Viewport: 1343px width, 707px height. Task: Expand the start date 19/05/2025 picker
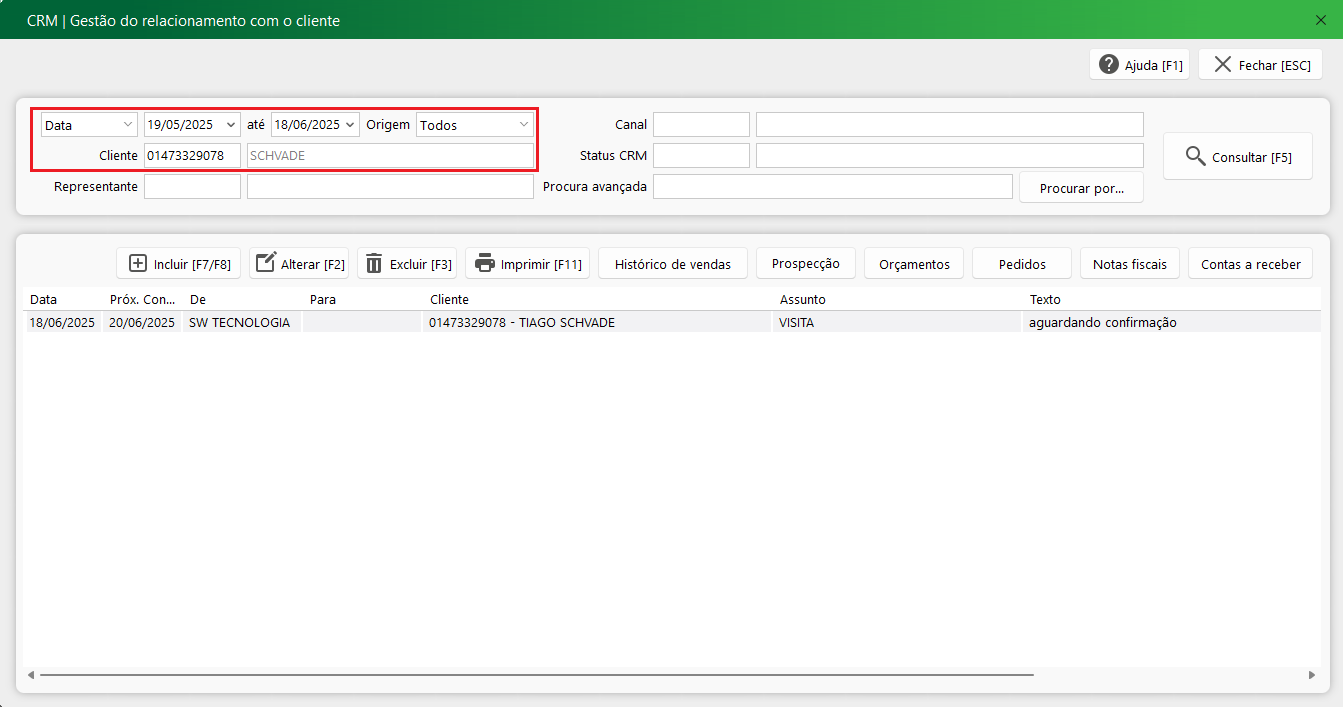(x=232, y=125)
